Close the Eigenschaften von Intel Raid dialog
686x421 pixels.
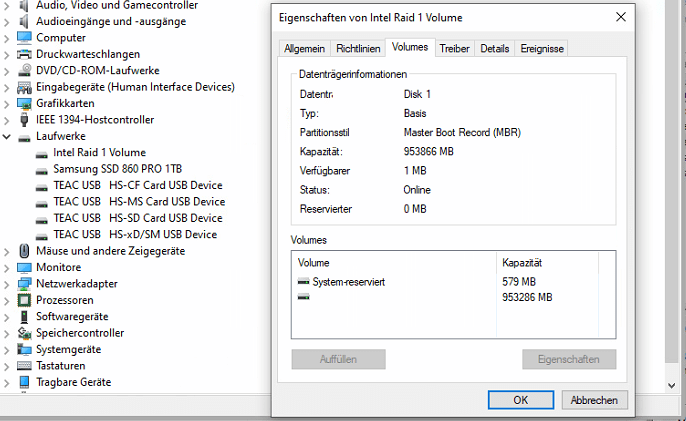click(x=621, y=17)
